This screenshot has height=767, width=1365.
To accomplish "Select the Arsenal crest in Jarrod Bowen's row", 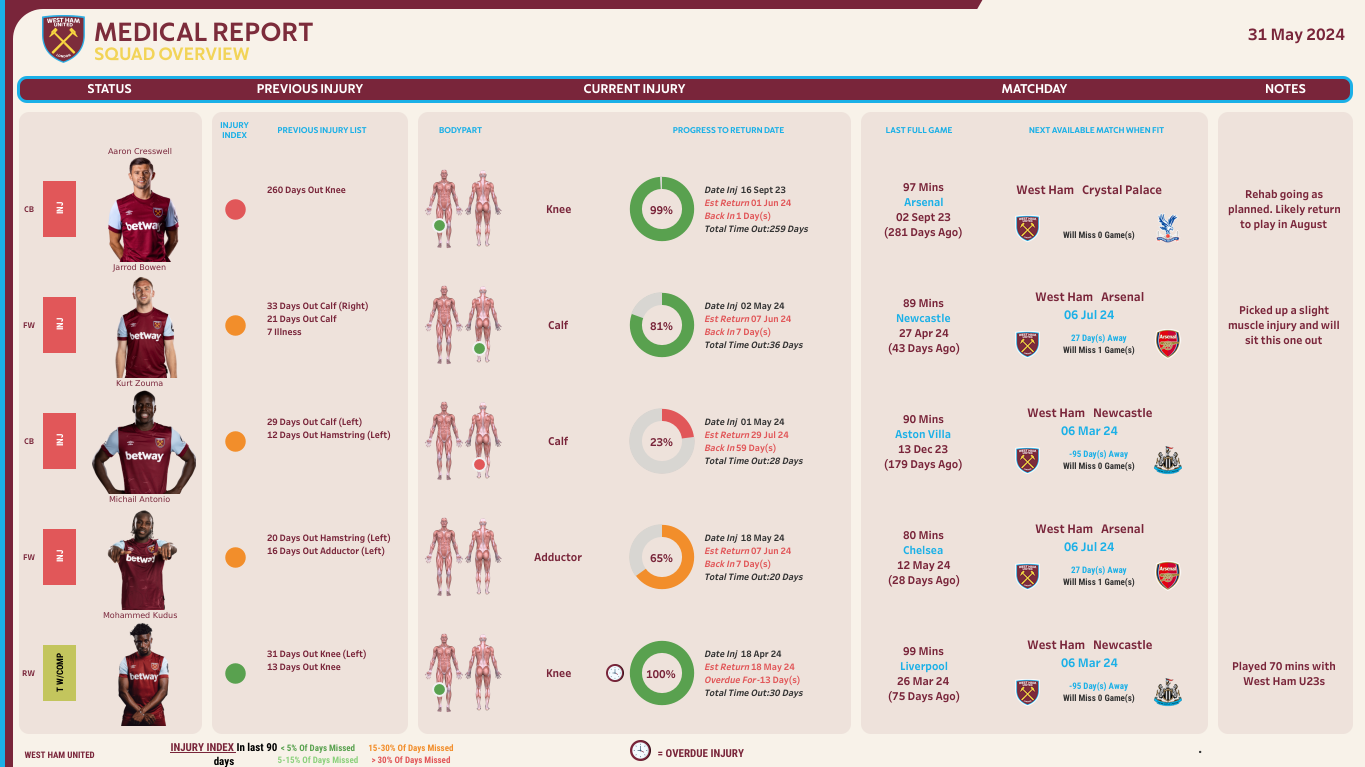I will click(1167, 344).
